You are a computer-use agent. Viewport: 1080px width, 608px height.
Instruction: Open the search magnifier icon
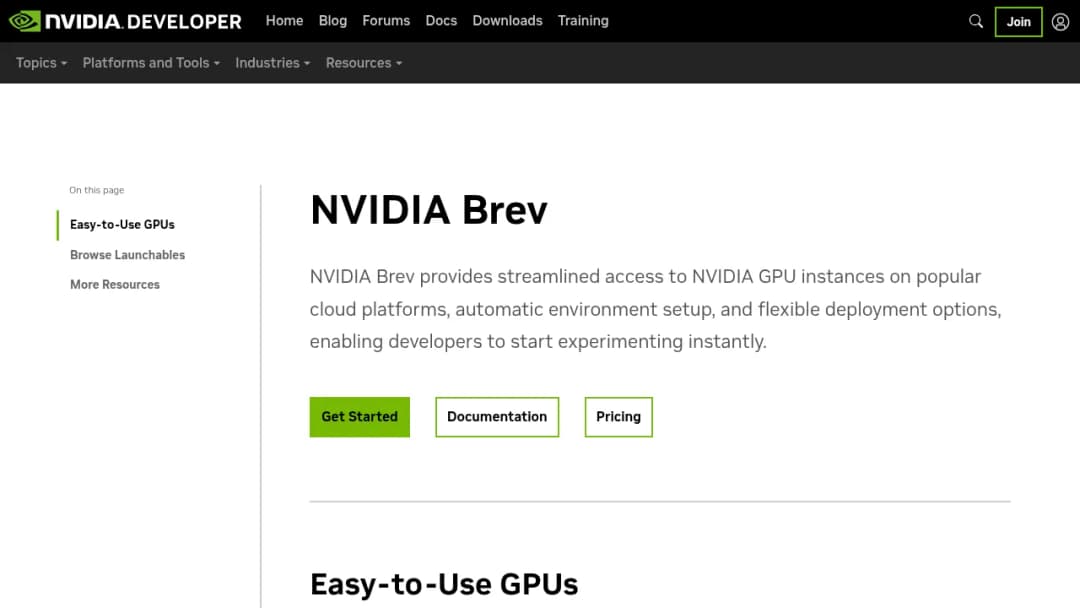[976, 21]
